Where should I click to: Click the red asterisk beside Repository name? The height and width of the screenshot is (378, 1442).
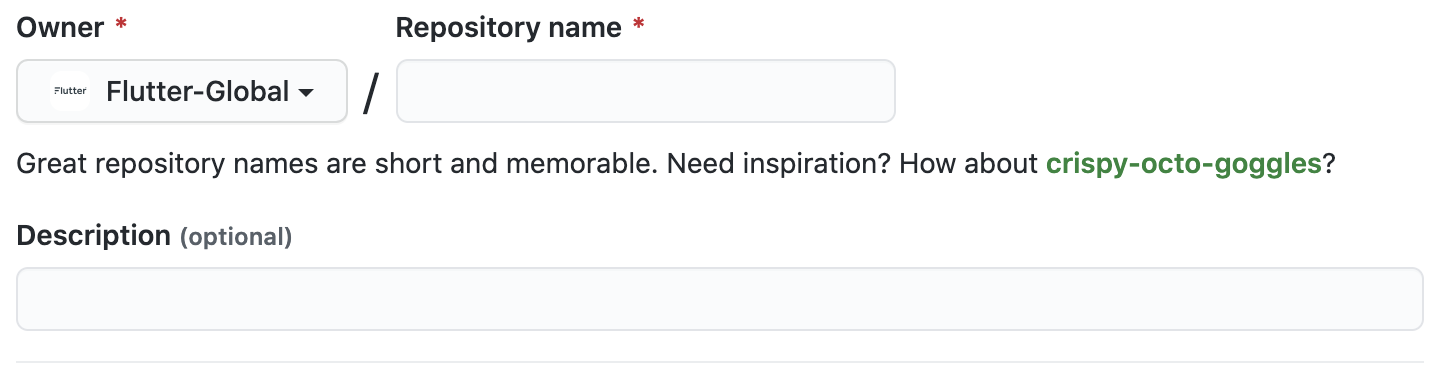[638, 25]
